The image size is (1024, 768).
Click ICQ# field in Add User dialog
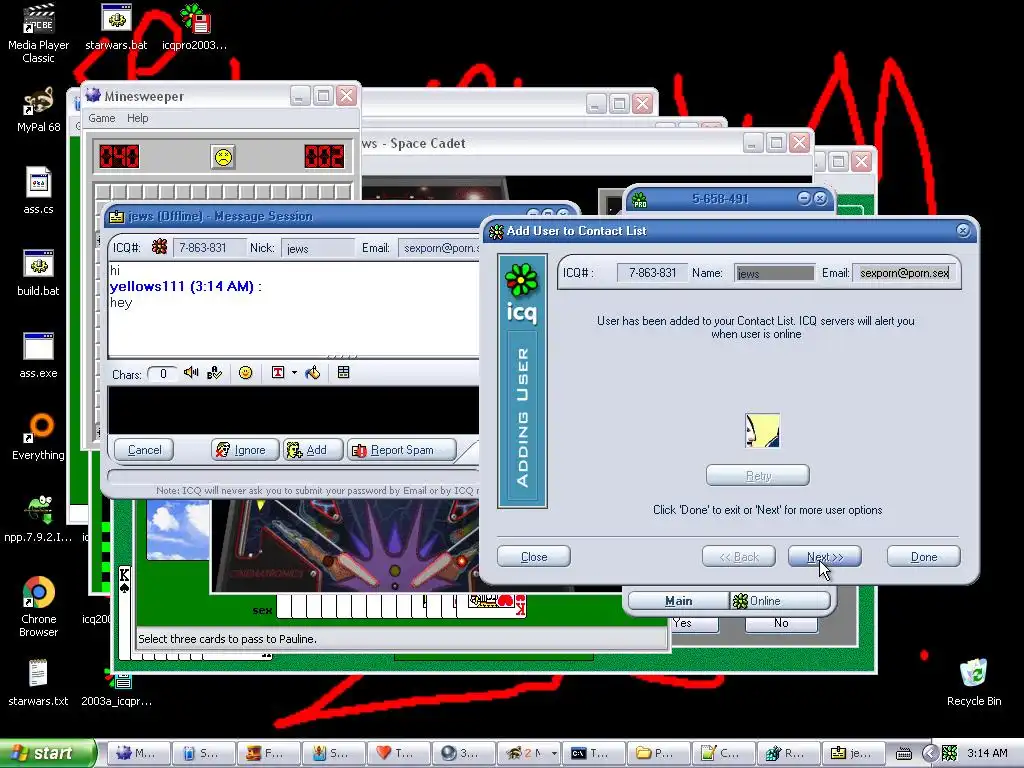pyautogui.click(x=652, y=273)
